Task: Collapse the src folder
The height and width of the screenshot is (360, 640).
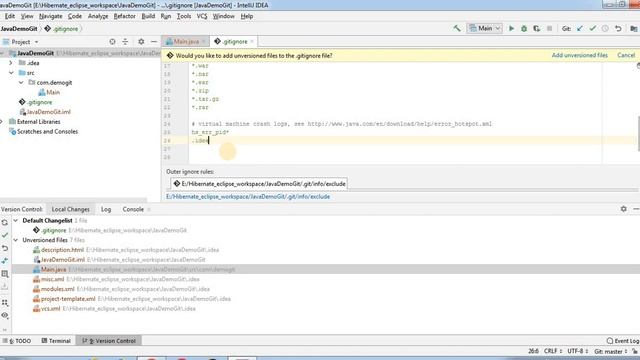Action: 11,73
